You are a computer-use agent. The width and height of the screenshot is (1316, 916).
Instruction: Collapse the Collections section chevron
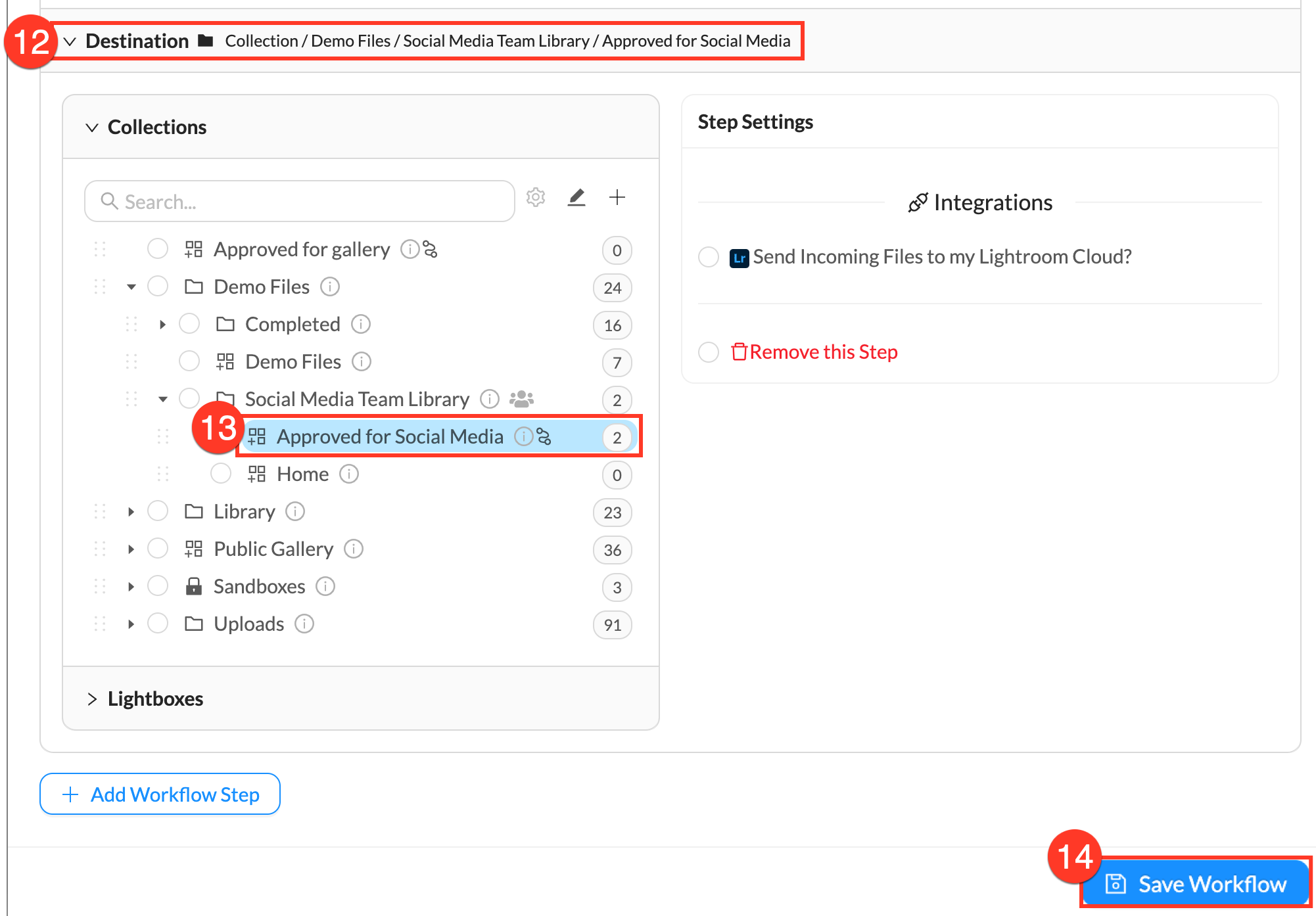tap(92, 127)
